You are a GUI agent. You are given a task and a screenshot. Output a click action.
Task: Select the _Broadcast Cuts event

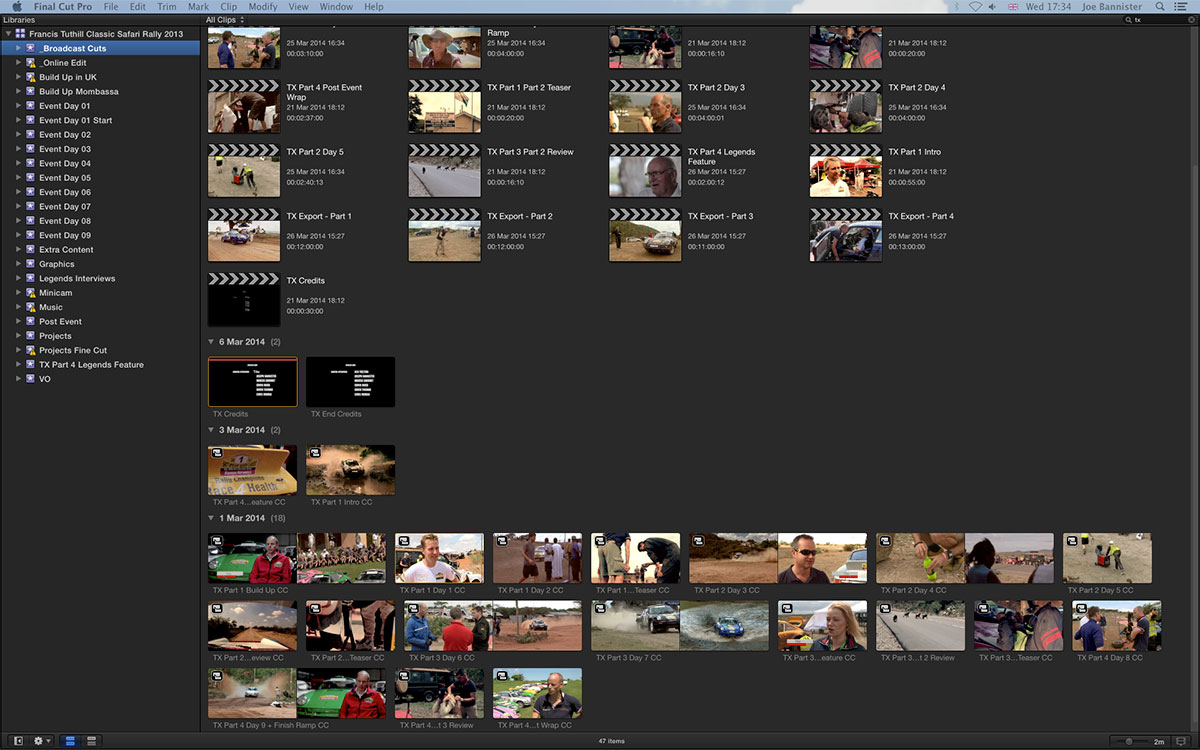100,48
